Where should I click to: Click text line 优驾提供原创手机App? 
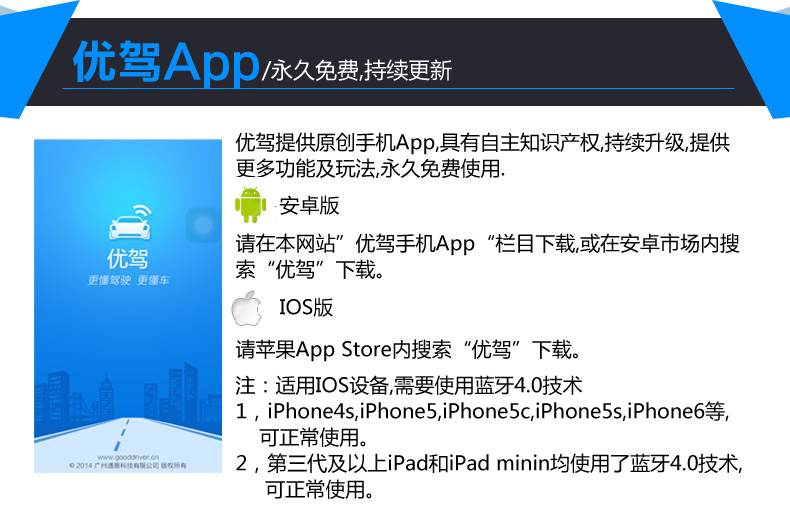point(483,143)
